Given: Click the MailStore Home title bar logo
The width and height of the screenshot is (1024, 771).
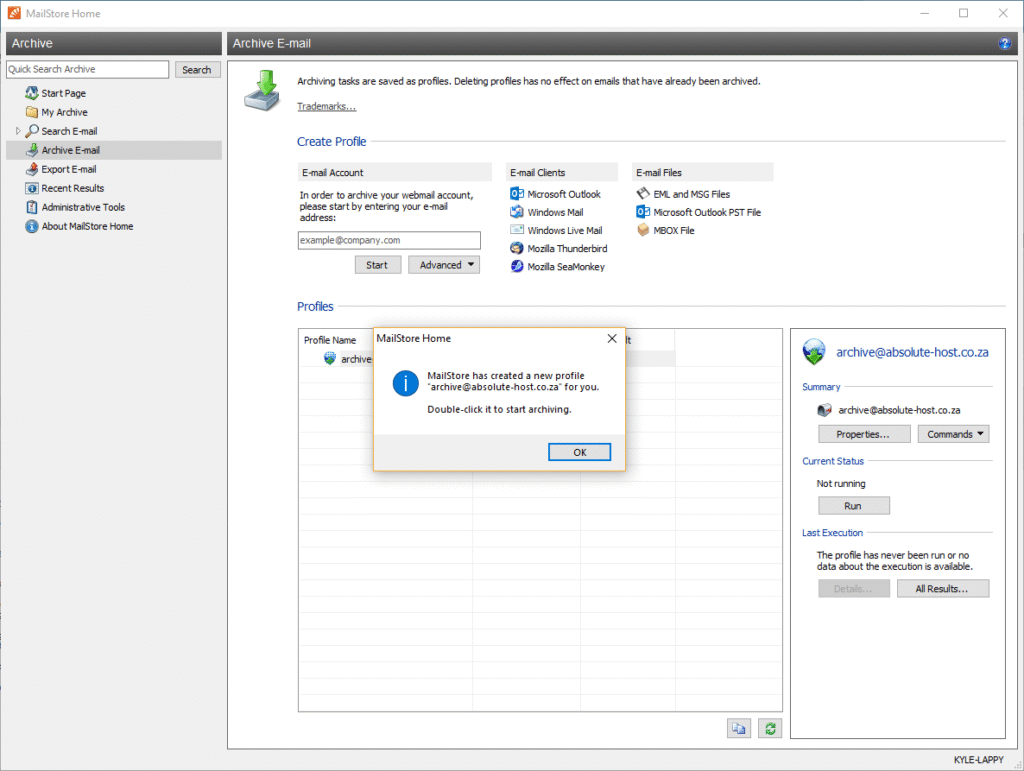Looking at the screenshot, I should 14,13.
